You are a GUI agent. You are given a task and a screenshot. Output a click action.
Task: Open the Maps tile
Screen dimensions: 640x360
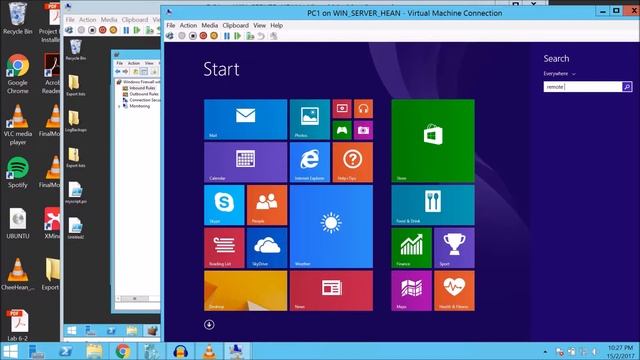pyautogui.click(x=411, y=291)
